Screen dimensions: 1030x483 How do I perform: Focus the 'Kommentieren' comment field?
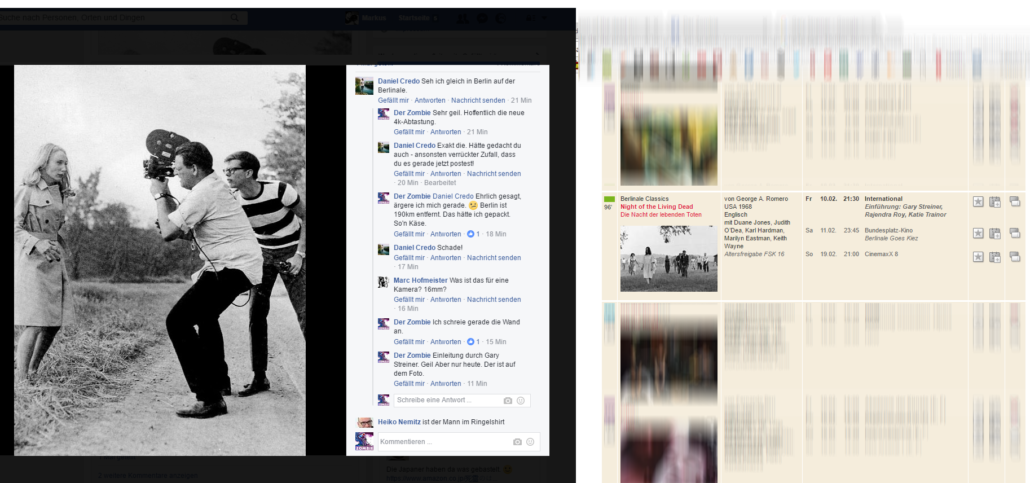[x=459, y=442]
